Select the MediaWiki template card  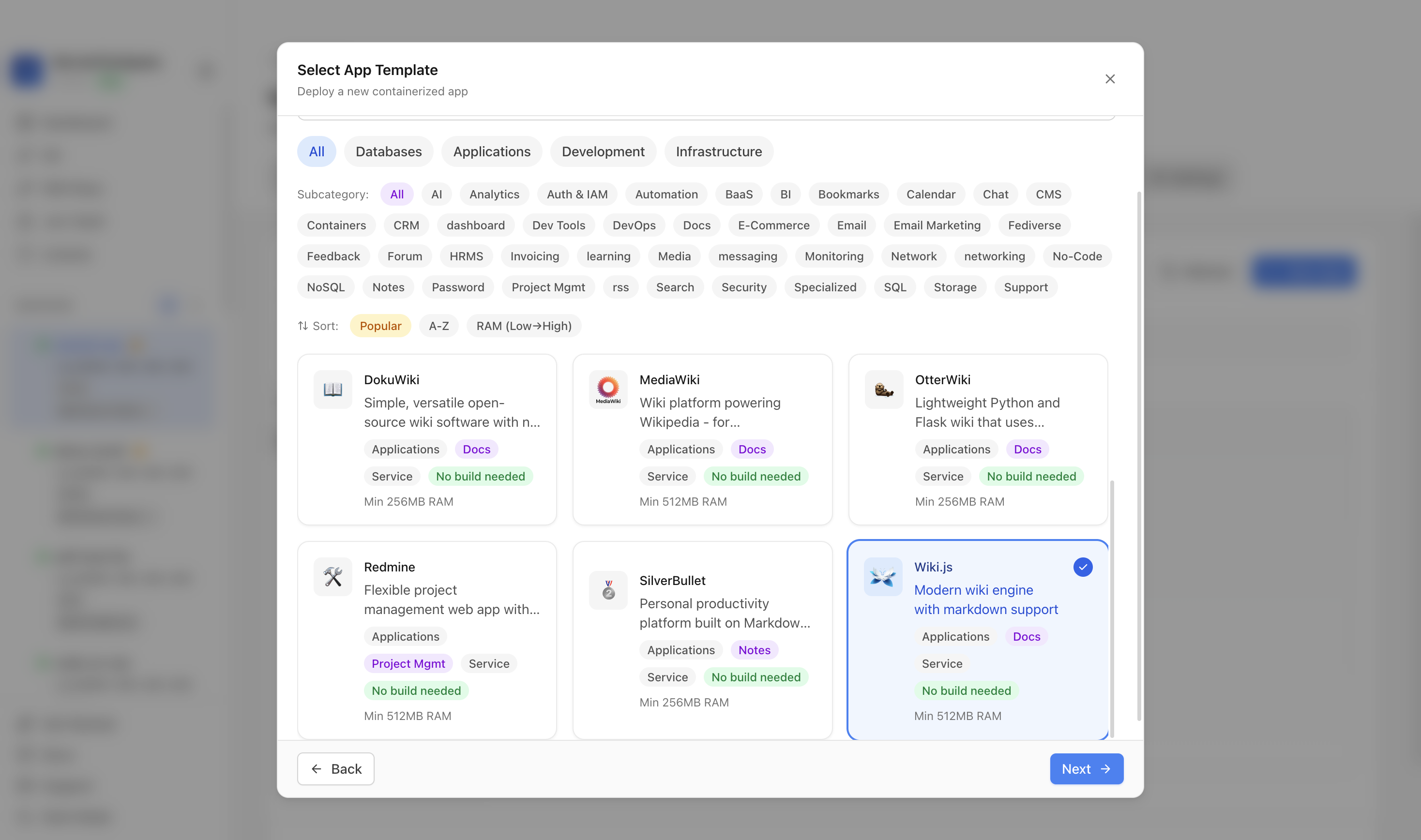point(702,440)
